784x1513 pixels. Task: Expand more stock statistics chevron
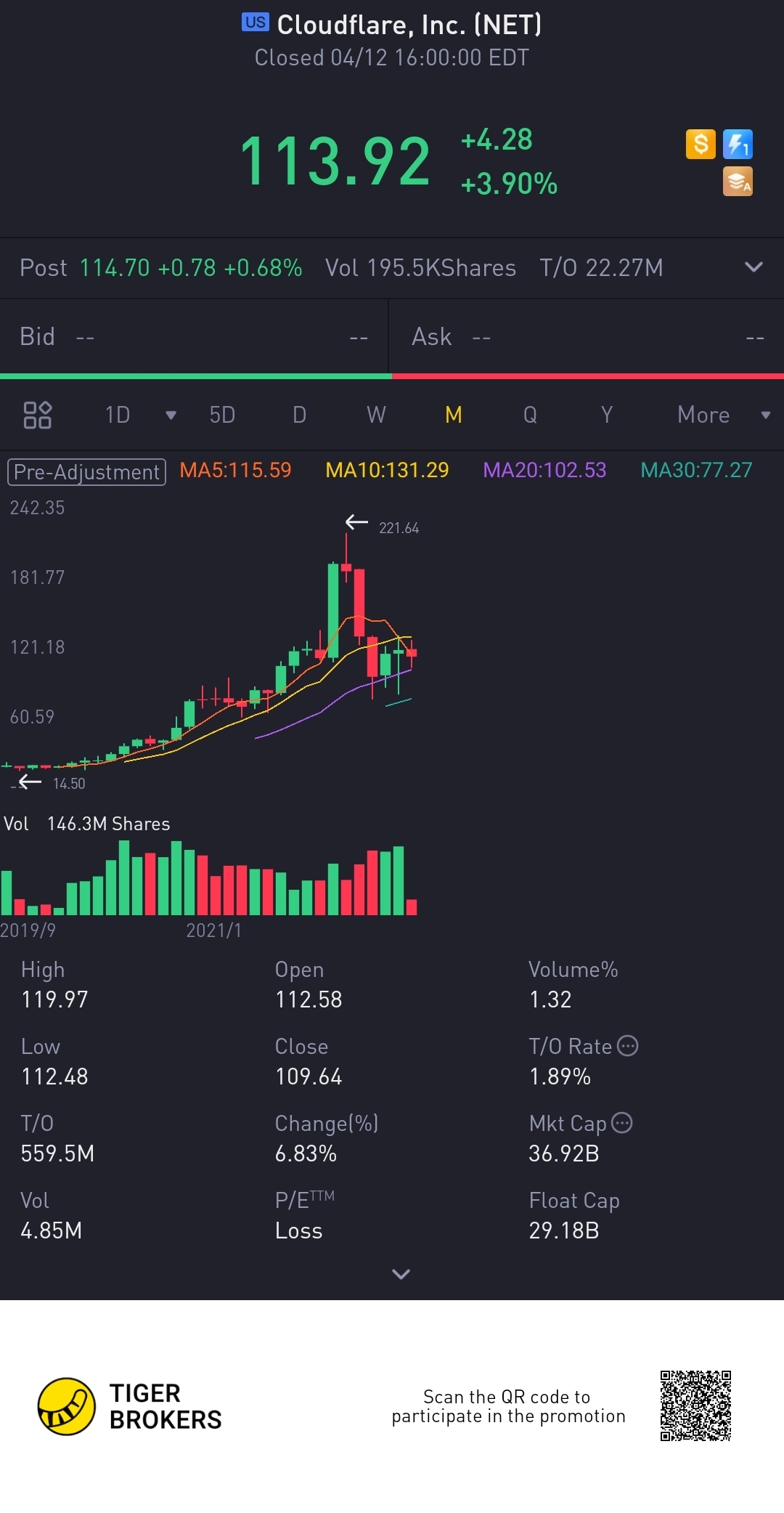pos(401,1274)
